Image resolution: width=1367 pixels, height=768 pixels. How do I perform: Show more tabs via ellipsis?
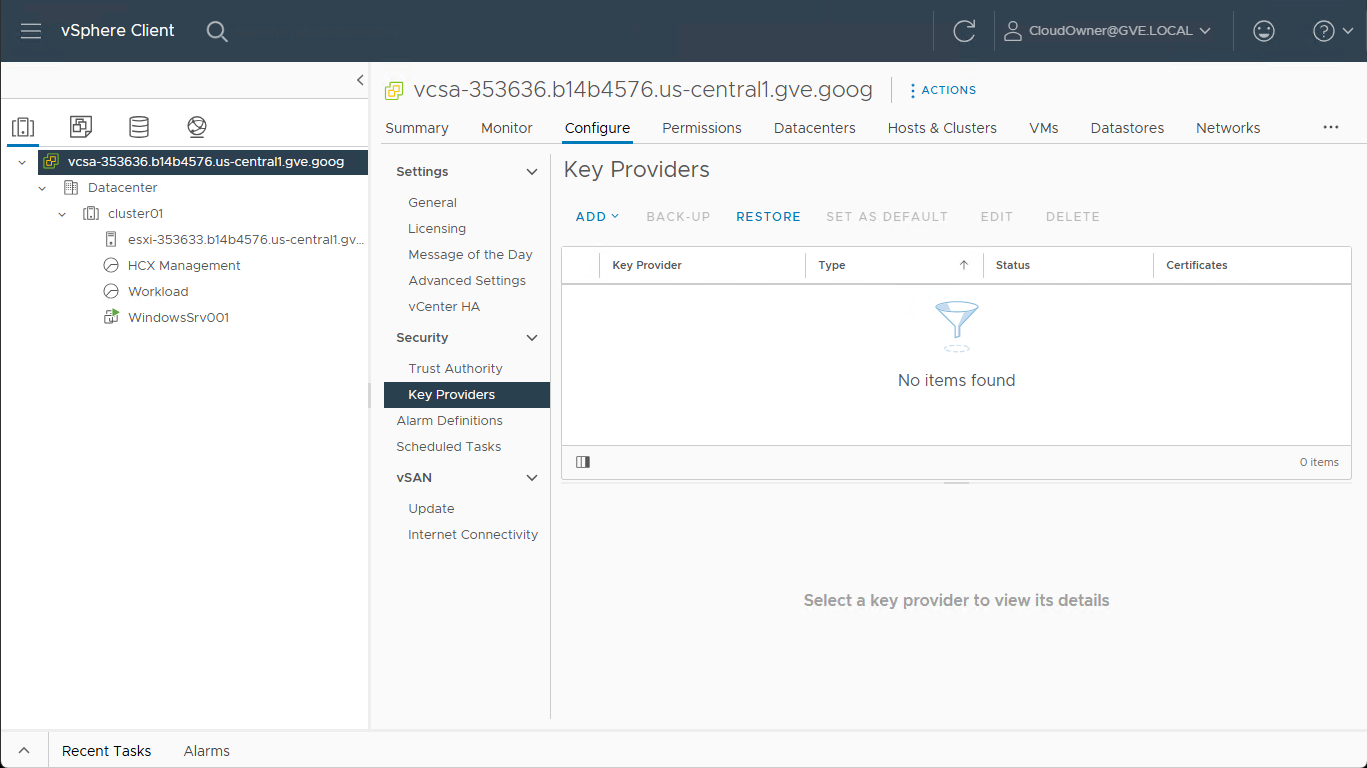1330,128
